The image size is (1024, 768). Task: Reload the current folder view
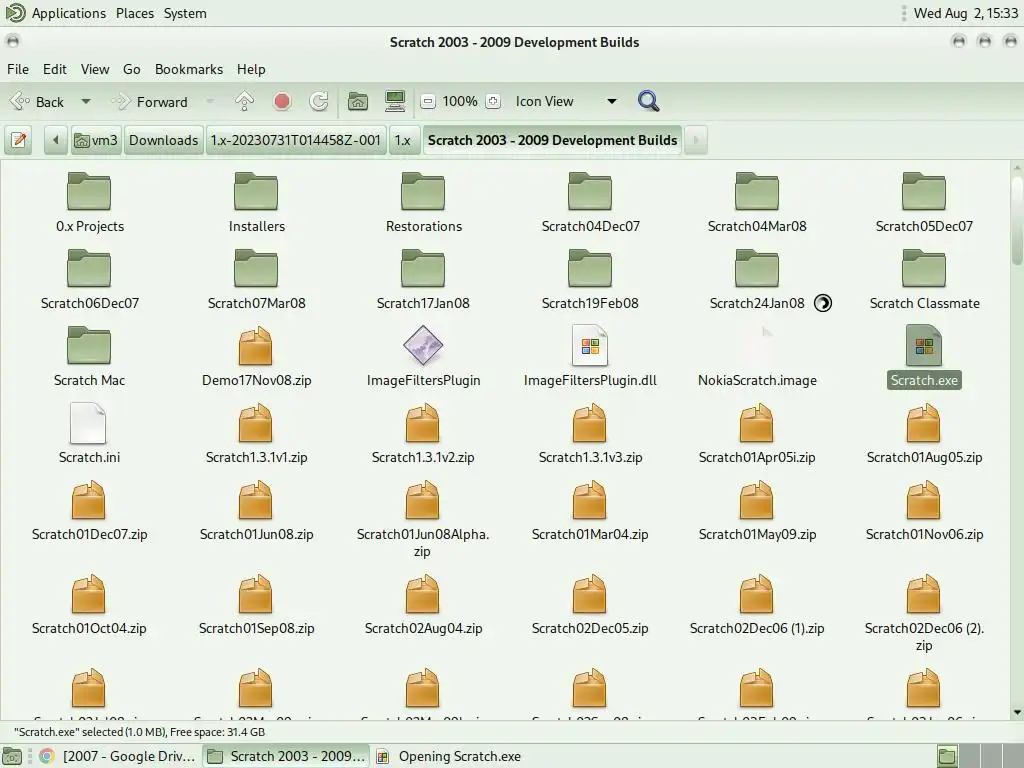point(319,101)
